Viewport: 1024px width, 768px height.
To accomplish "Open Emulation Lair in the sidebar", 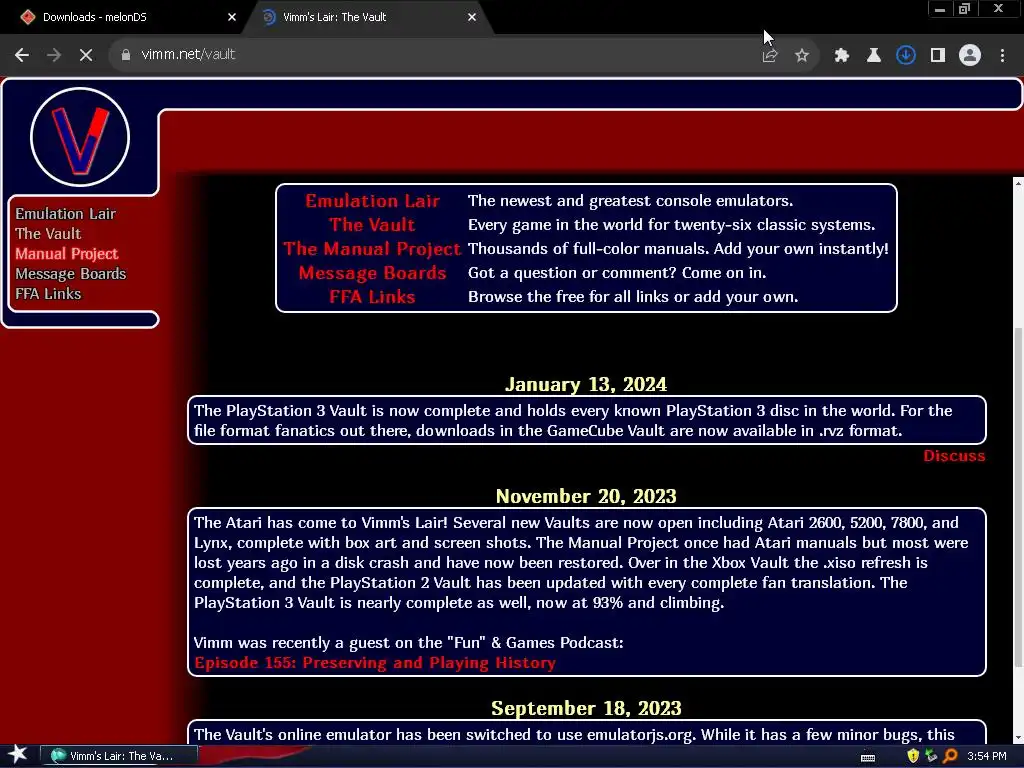I will [x=65, y=214].
